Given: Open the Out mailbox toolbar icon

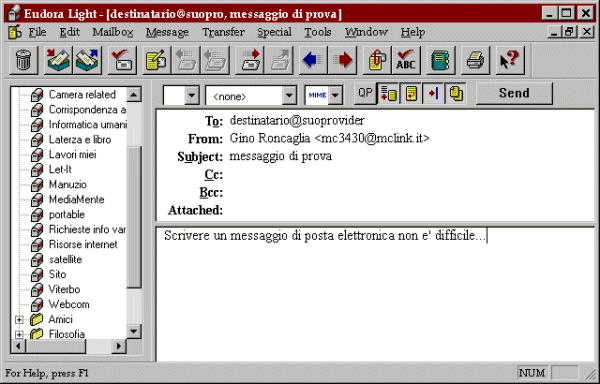Looking at the screenshot, I should tap(87, 60).
